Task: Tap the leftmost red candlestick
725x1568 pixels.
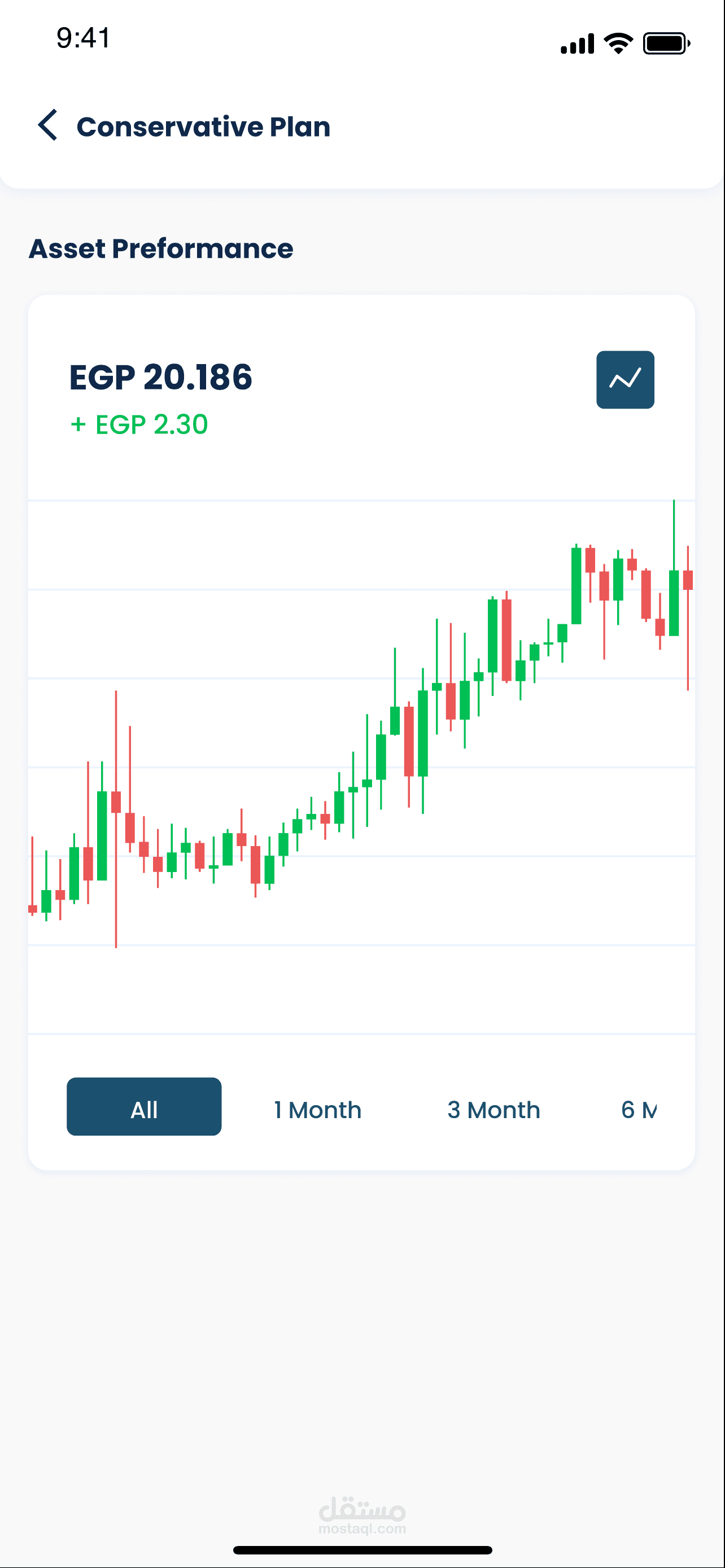Action: [32, 908]
